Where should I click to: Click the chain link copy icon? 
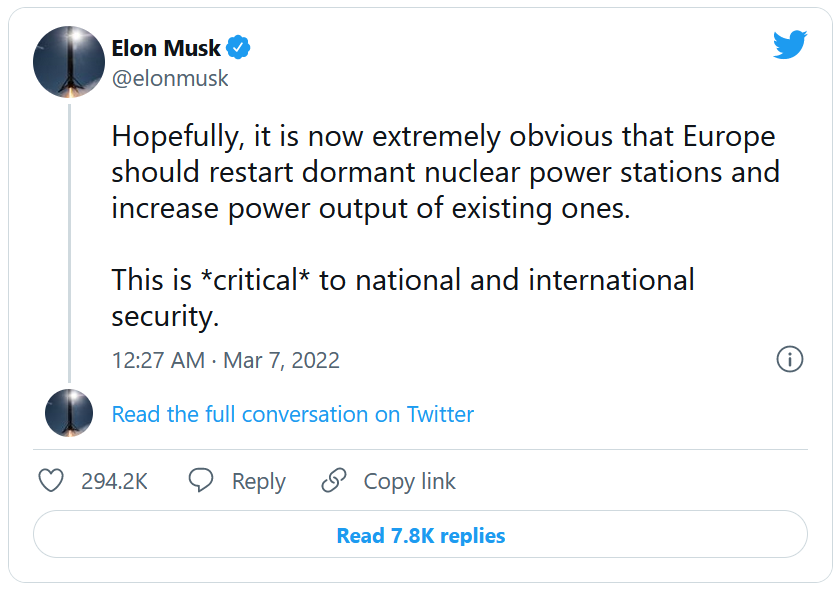[x=333, y=481]
